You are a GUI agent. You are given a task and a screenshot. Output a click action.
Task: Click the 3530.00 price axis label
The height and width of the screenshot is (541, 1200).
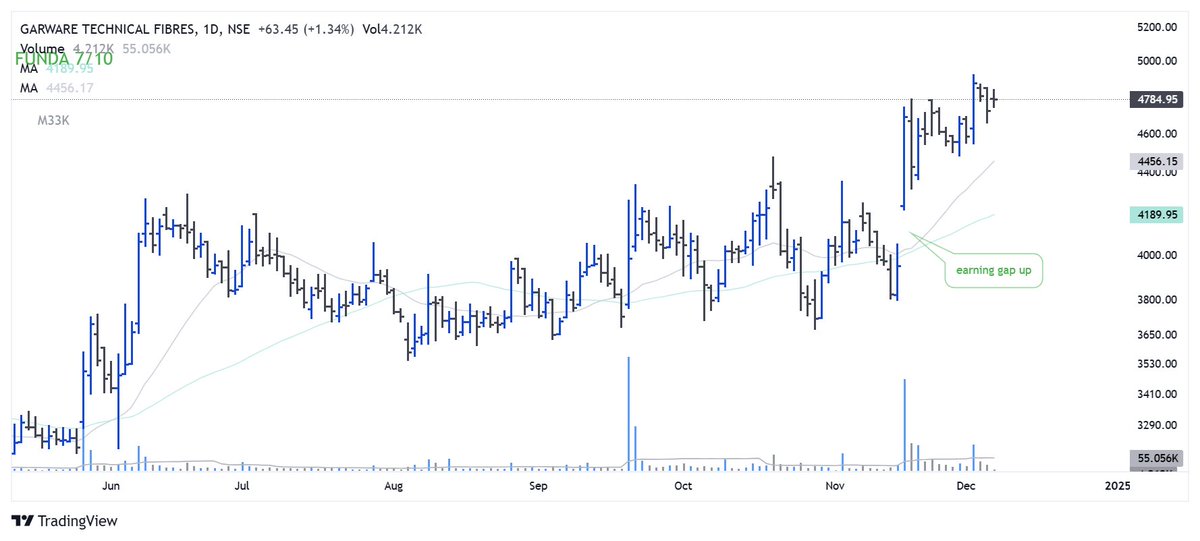pyautogui.click(x=1156, y=365)
